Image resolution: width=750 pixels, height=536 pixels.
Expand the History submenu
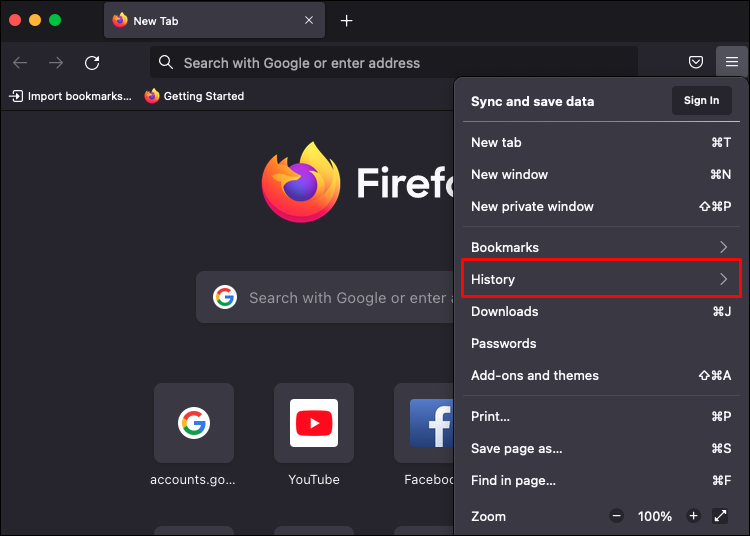click(600, 279)
